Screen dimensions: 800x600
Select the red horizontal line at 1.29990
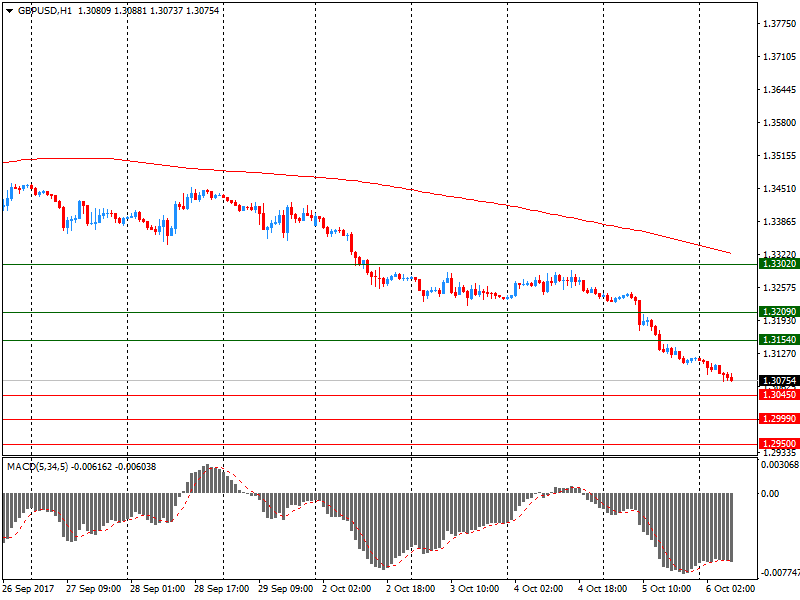click(380, 419)
